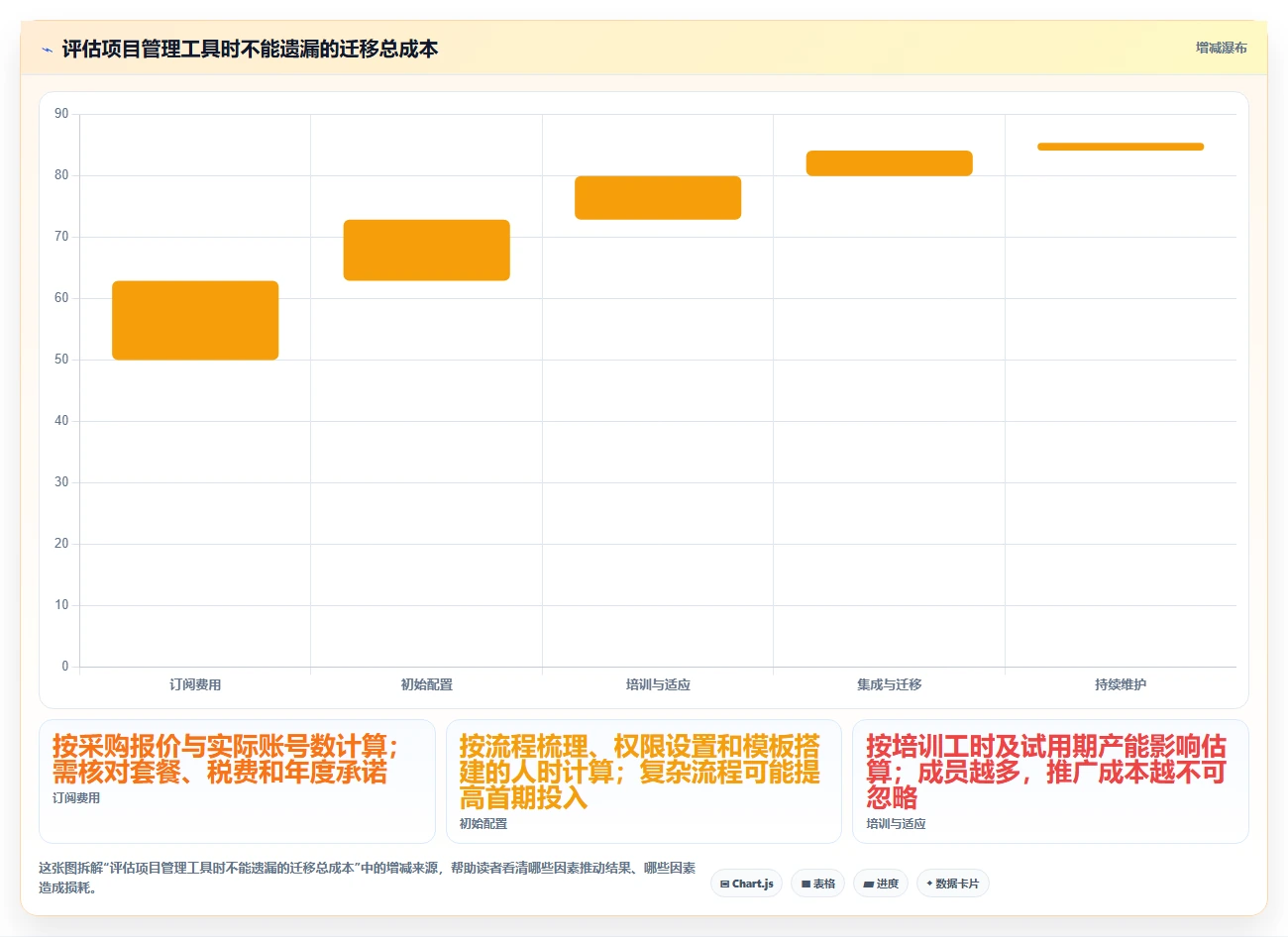
Task: Click the 数据卡片 tag chip
Action: pyautogui.click(x=952, y=884)
